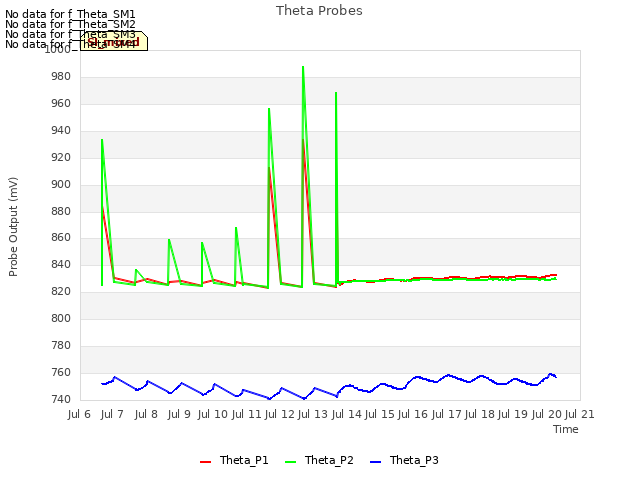Click the Jul 14 tick label

click(x=346, y=414)
